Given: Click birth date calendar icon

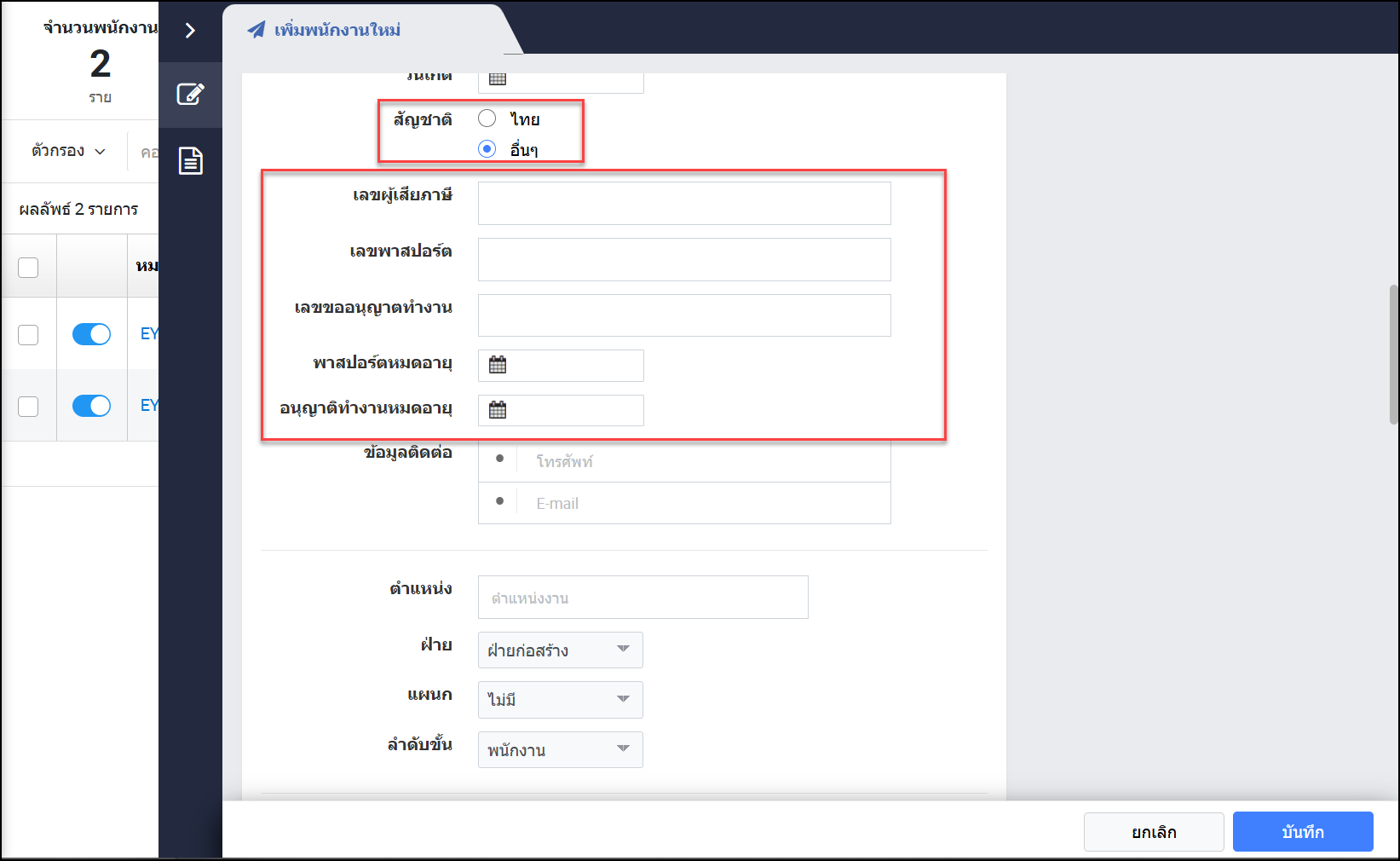Looking at the screenshot, I should 498,79.
